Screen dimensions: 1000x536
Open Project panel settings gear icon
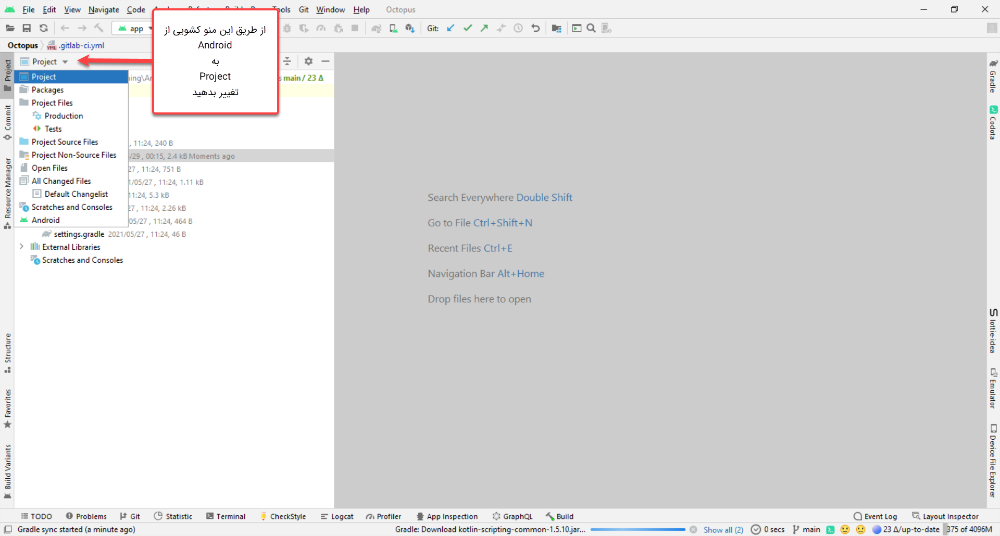(309, 61)
